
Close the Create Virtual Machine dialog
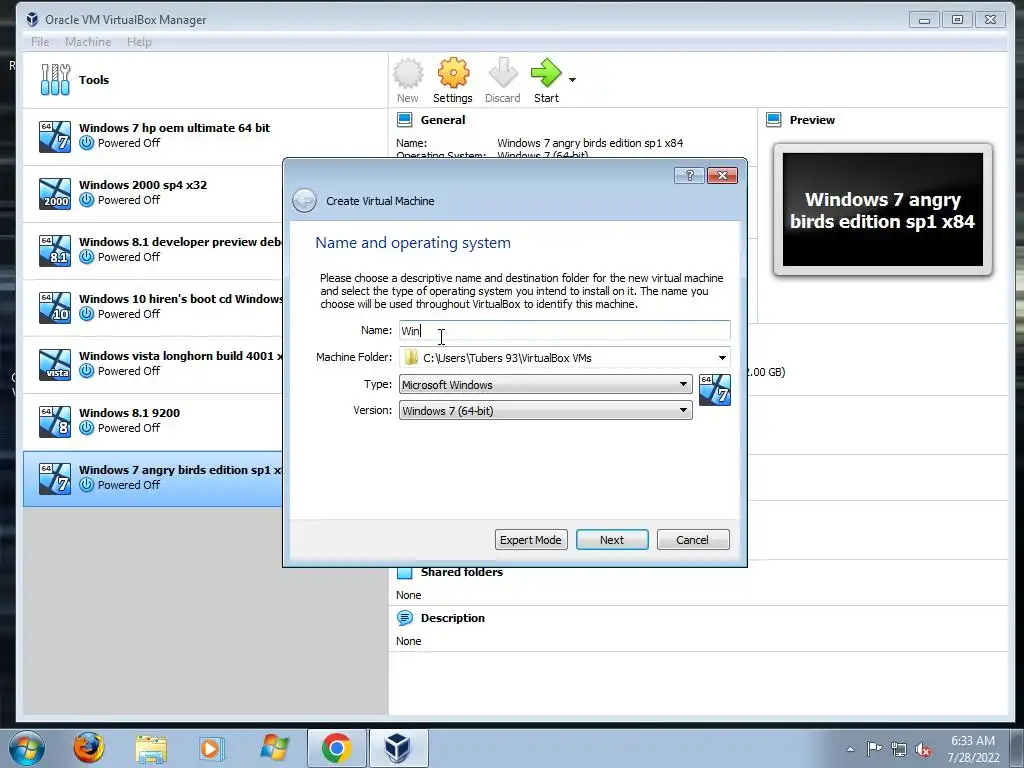[722, 176]
